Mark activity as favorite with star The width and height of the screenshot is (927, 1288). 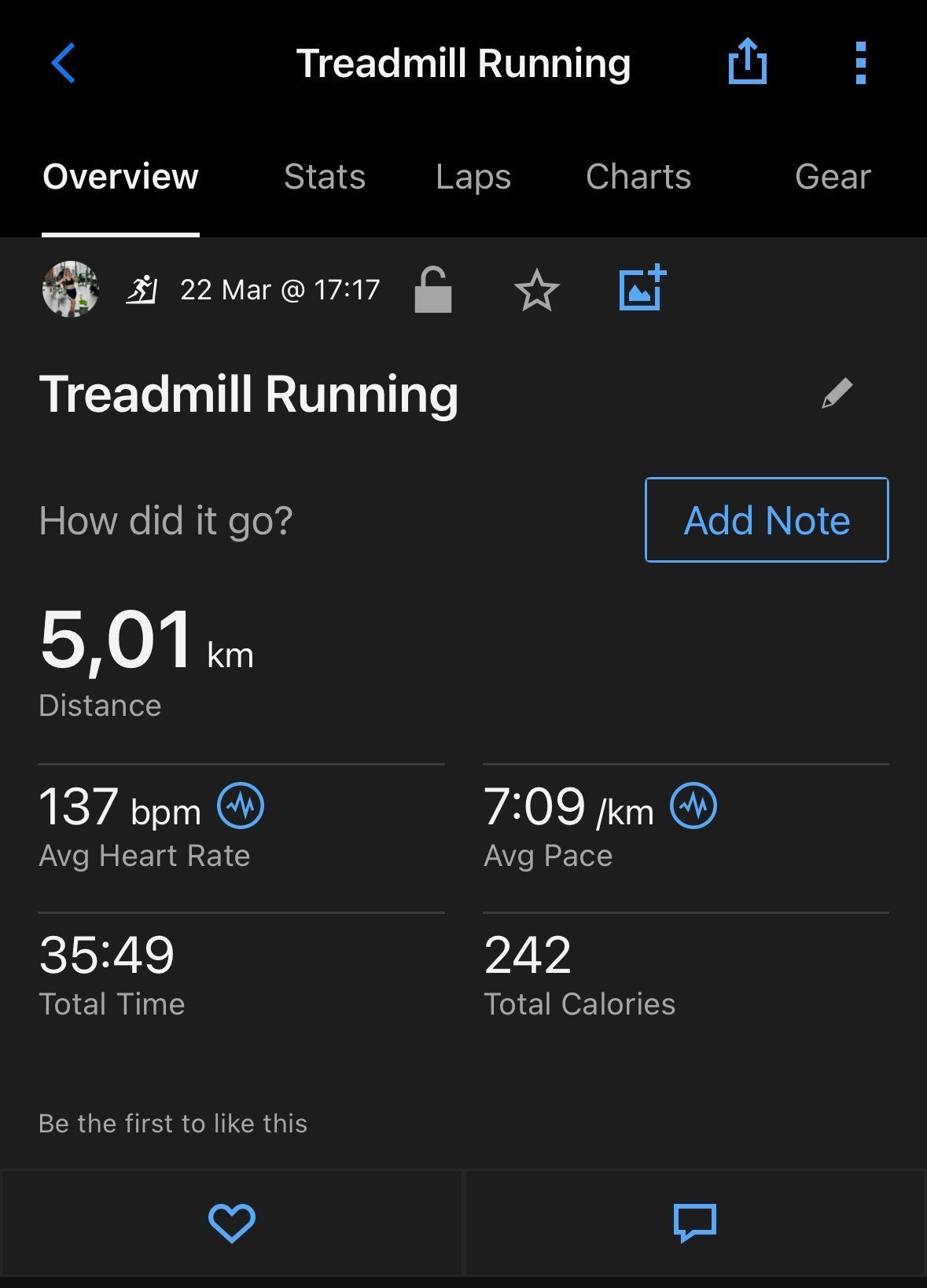coord(537,291)
